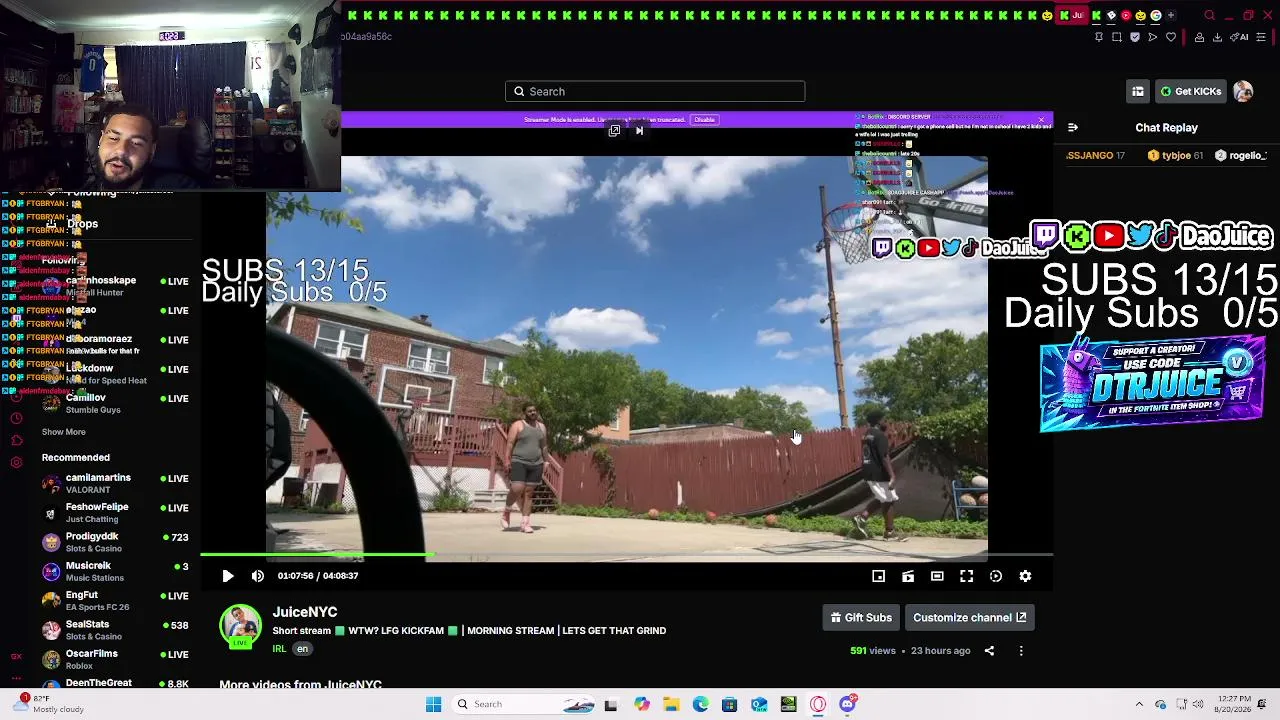
Task: Click JuiceNYC channel avatar
Action: coord(240,626)
